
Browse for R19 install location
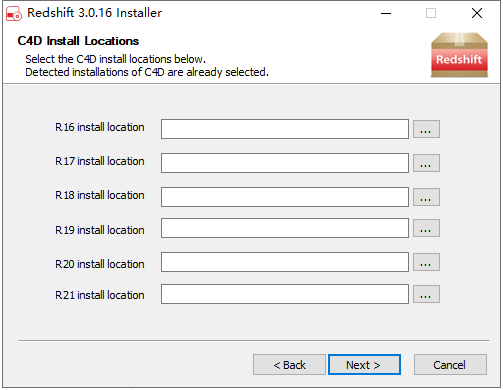tap(426, 228)
